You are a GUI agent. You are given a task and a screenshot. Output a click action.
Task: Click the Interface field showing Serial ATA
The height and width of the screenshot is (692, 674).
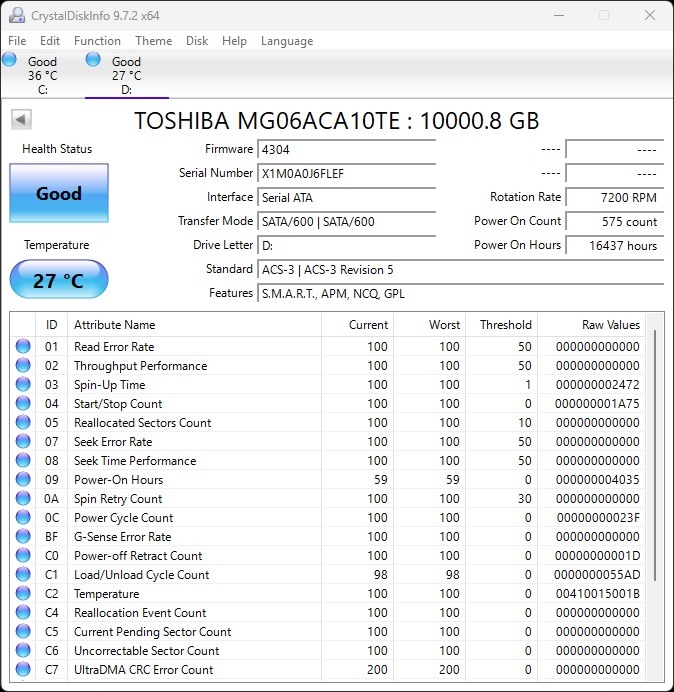tap(346, 197)
